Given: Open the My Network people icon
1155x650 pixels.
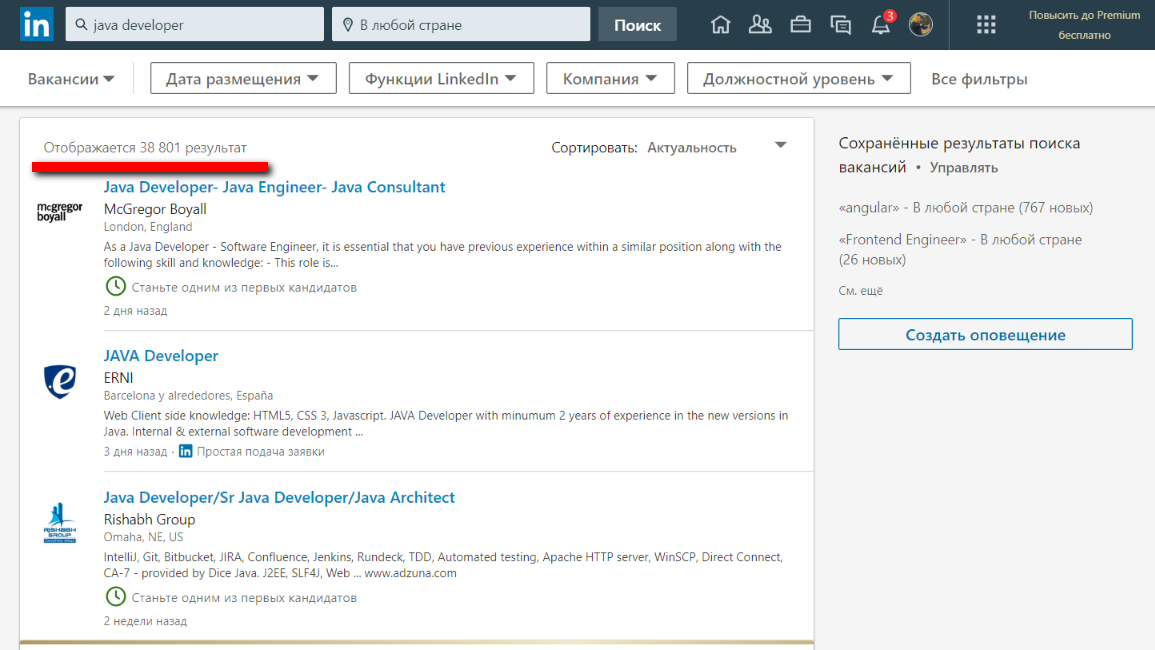Looking at the screenshot, I should coord(760,24).
